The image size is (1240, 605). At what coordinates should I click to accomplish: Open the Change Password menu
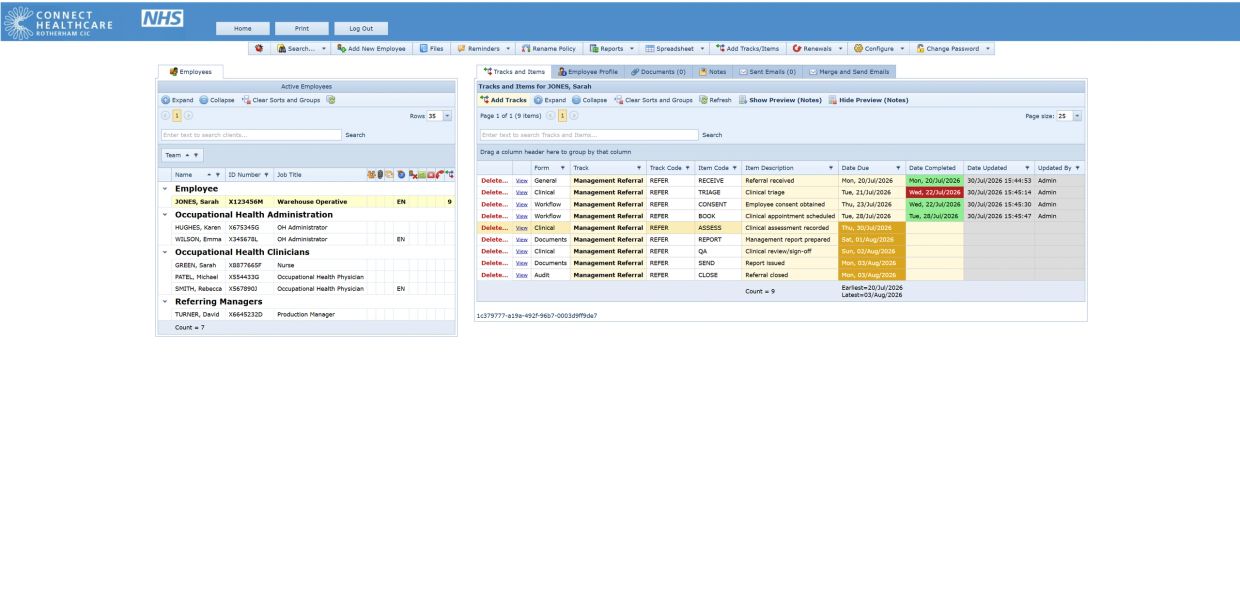point(953,48)
